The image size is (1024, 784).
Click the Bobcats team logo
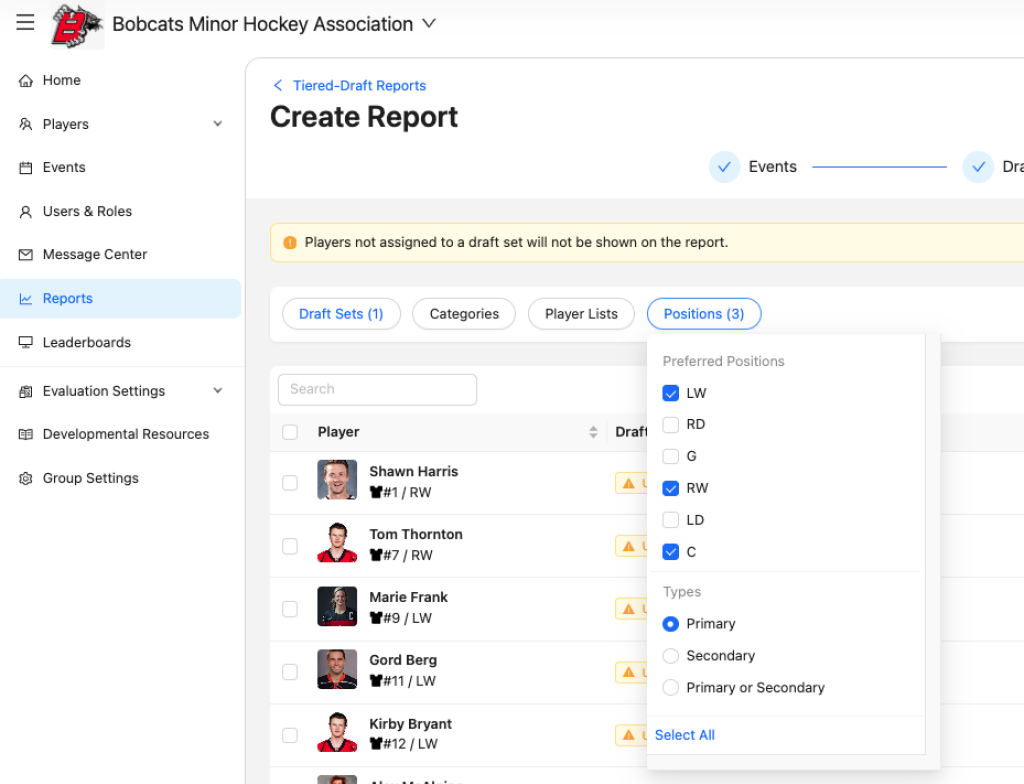coord(77,25)
